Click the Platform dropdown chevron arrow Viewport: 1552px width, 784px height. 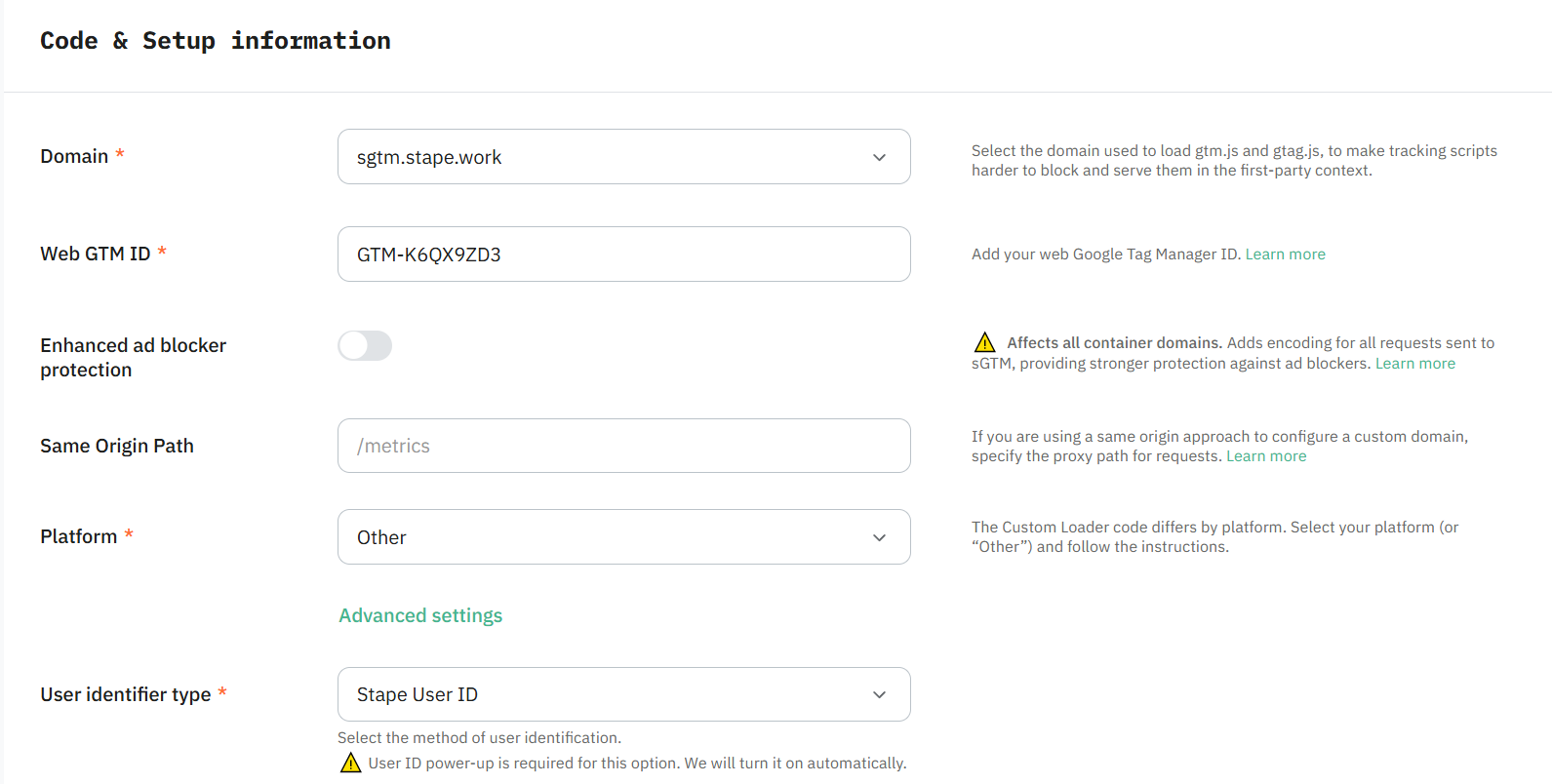click(x=879, y=537)
